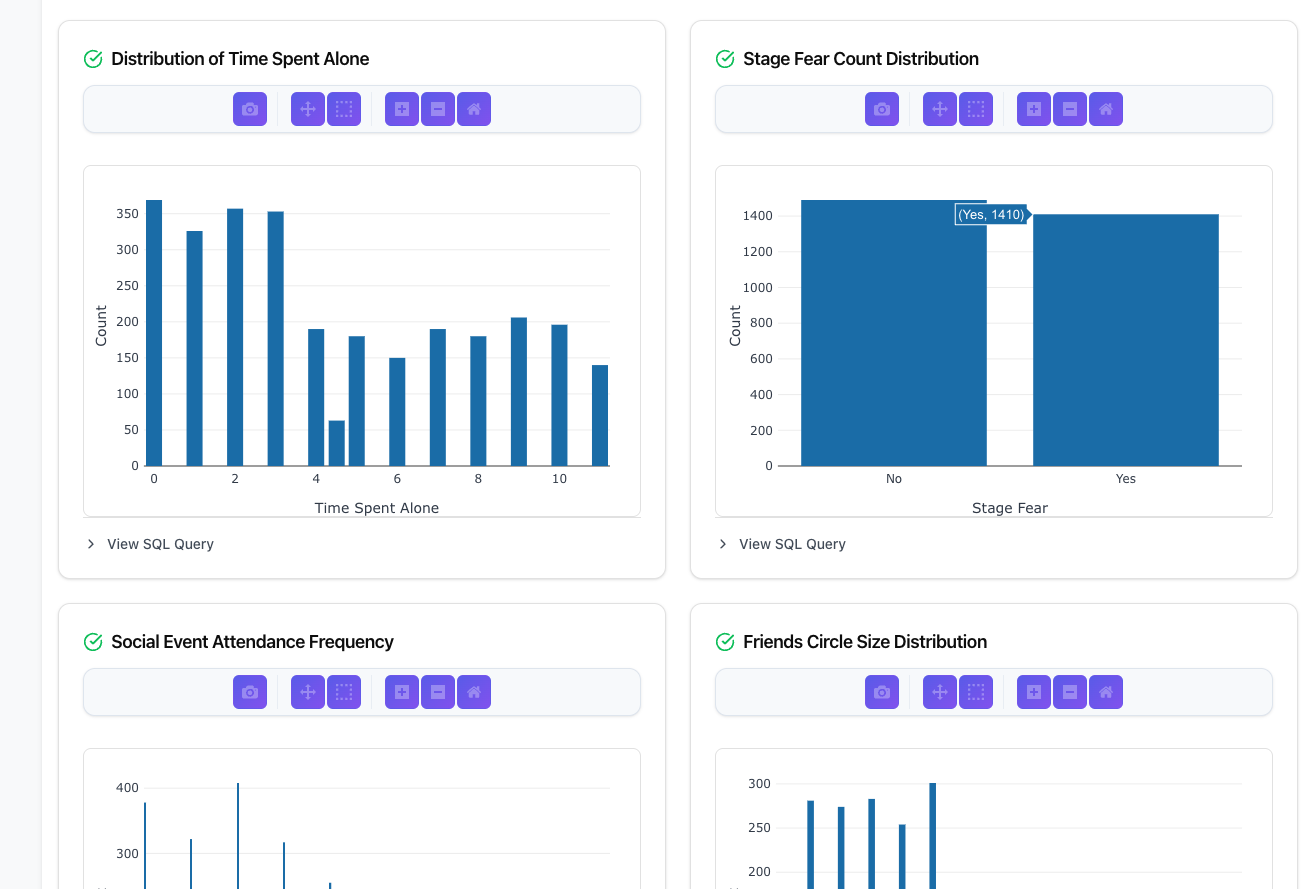Select Pan tool in Stage Fear Count toolbar
The width and height of the screenshot is (1314, 889).
(940, 109)
